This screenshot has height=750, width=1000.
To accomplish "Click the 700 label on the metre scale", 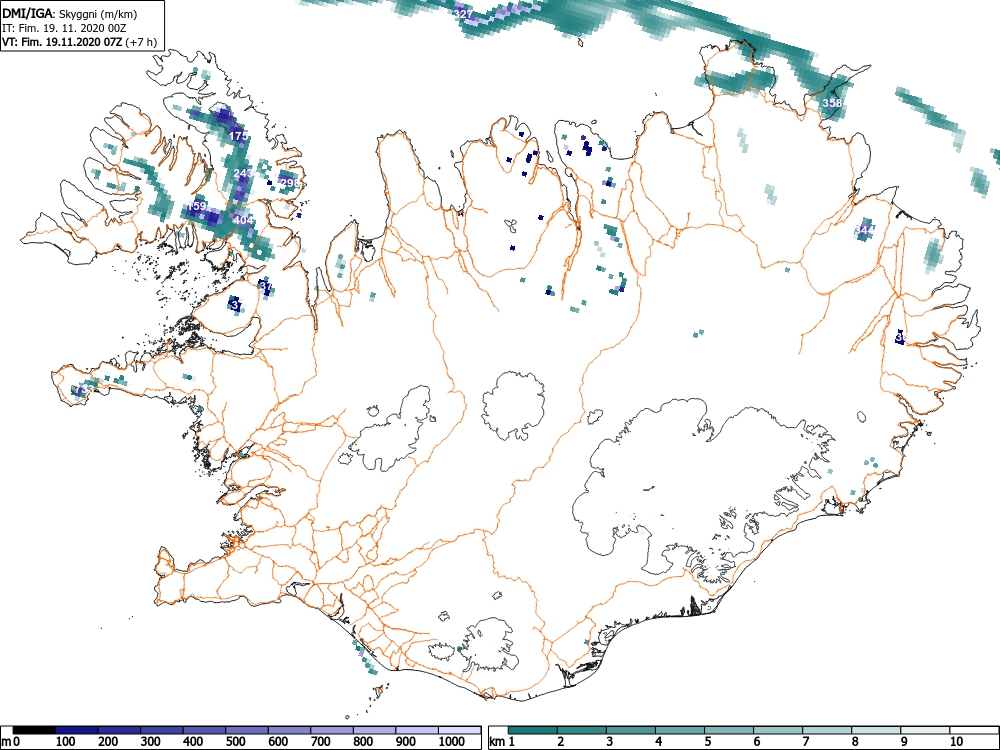I will (x=320, y=742).
